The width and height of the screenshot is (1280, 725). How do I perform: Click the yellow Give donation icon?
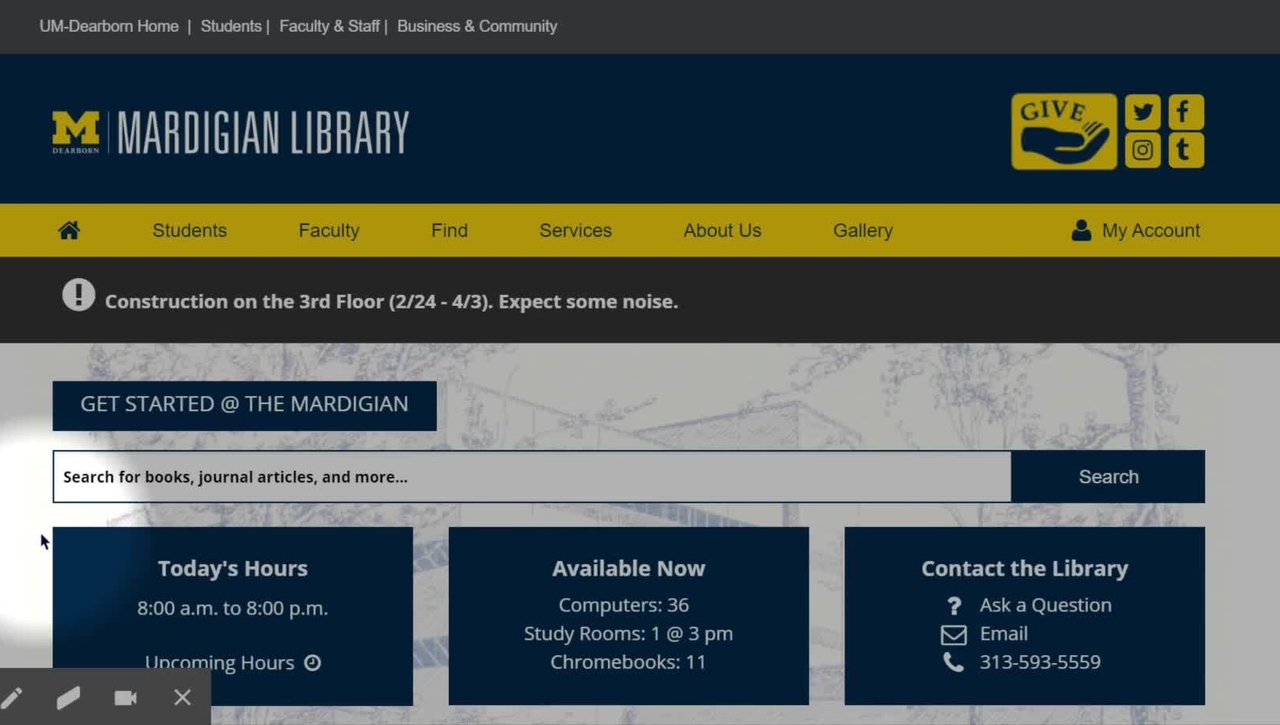click(1064, 131)
